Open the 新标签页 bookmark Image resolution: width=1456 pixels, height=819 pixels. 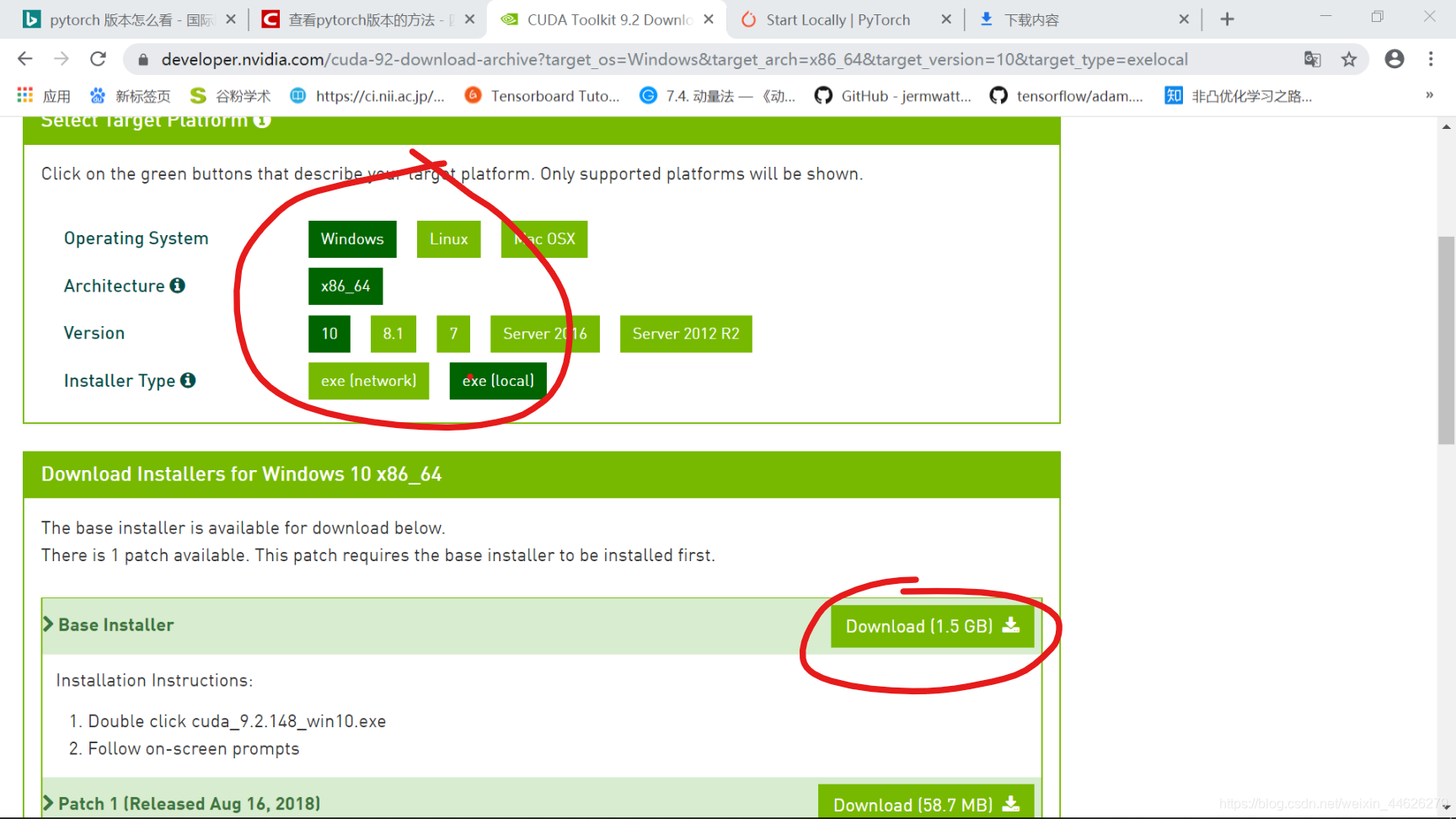pyautogui.click(x=131, y=96)
